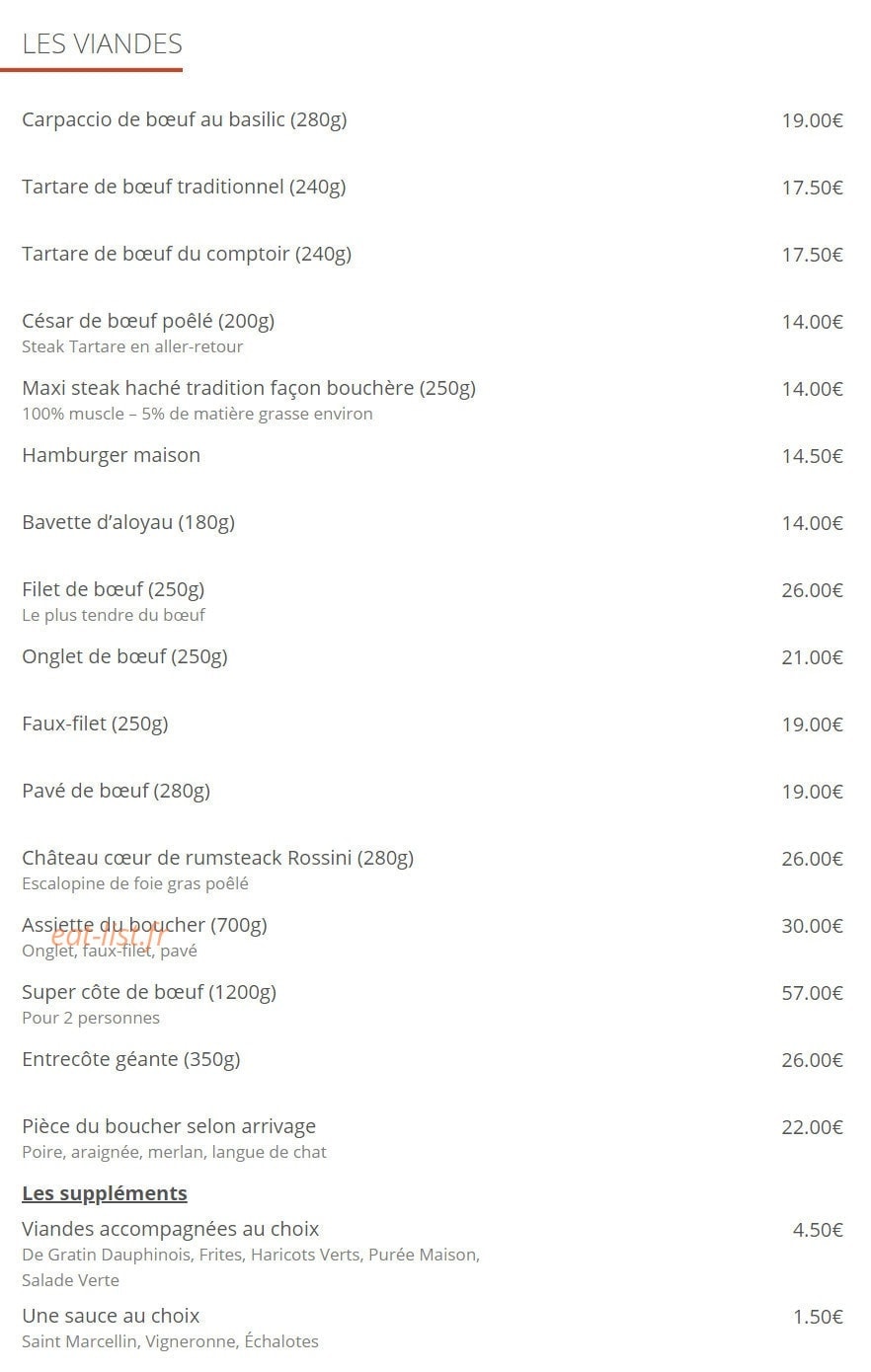The width and height of the screenshot is (871, 1372).
Task: Click Faux-filet menu entry
Action: tap(95, 724)
